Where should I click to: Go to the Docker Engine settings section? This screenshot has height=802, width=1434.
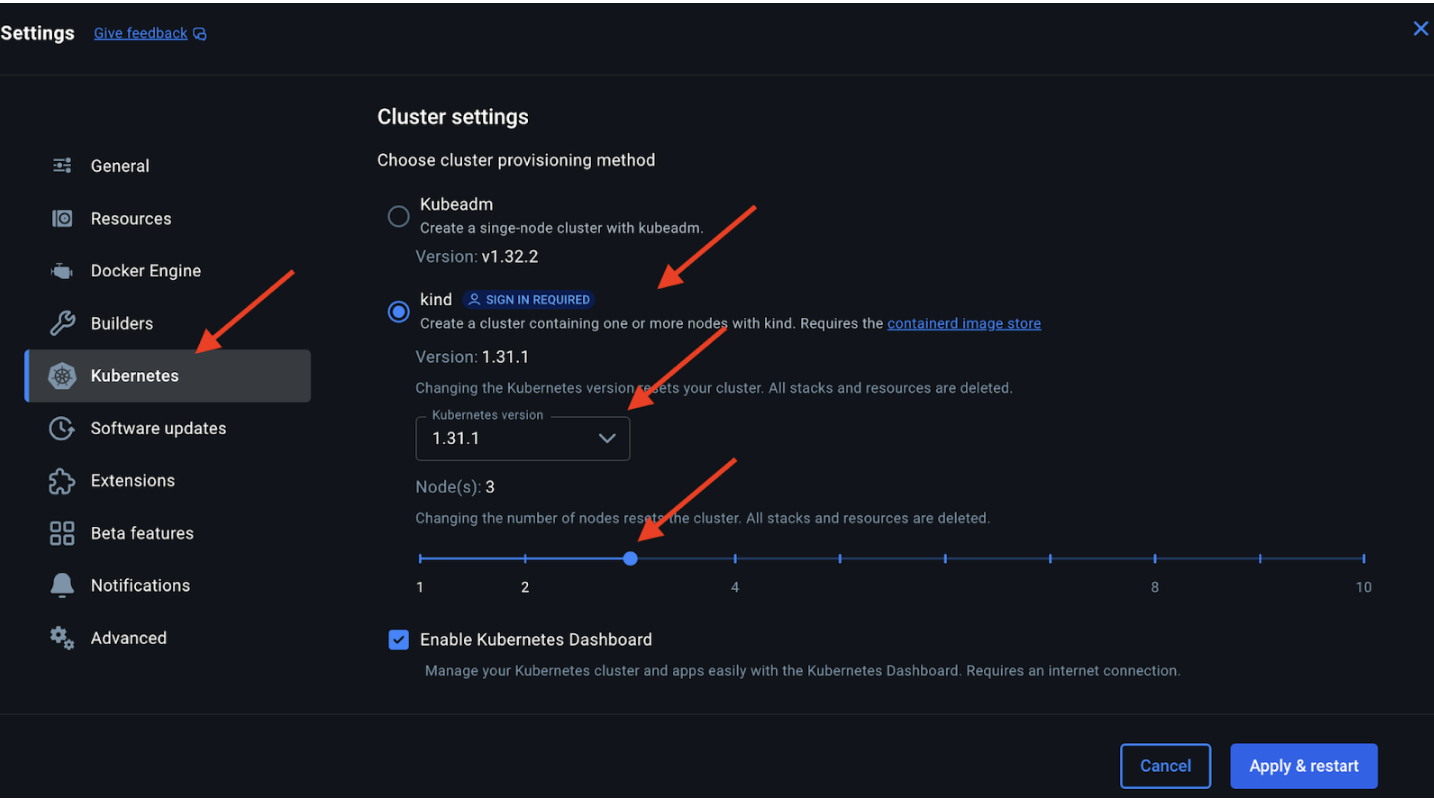pyautogui.click(x=146, y=271)
